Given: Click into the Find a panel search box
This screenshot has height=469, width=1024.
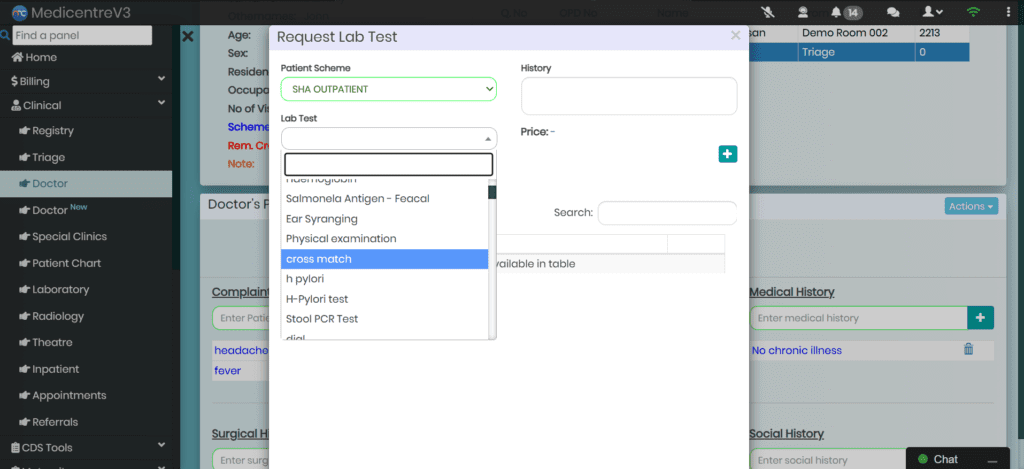Looking at the screenshot, I should [x=82, y=35].
